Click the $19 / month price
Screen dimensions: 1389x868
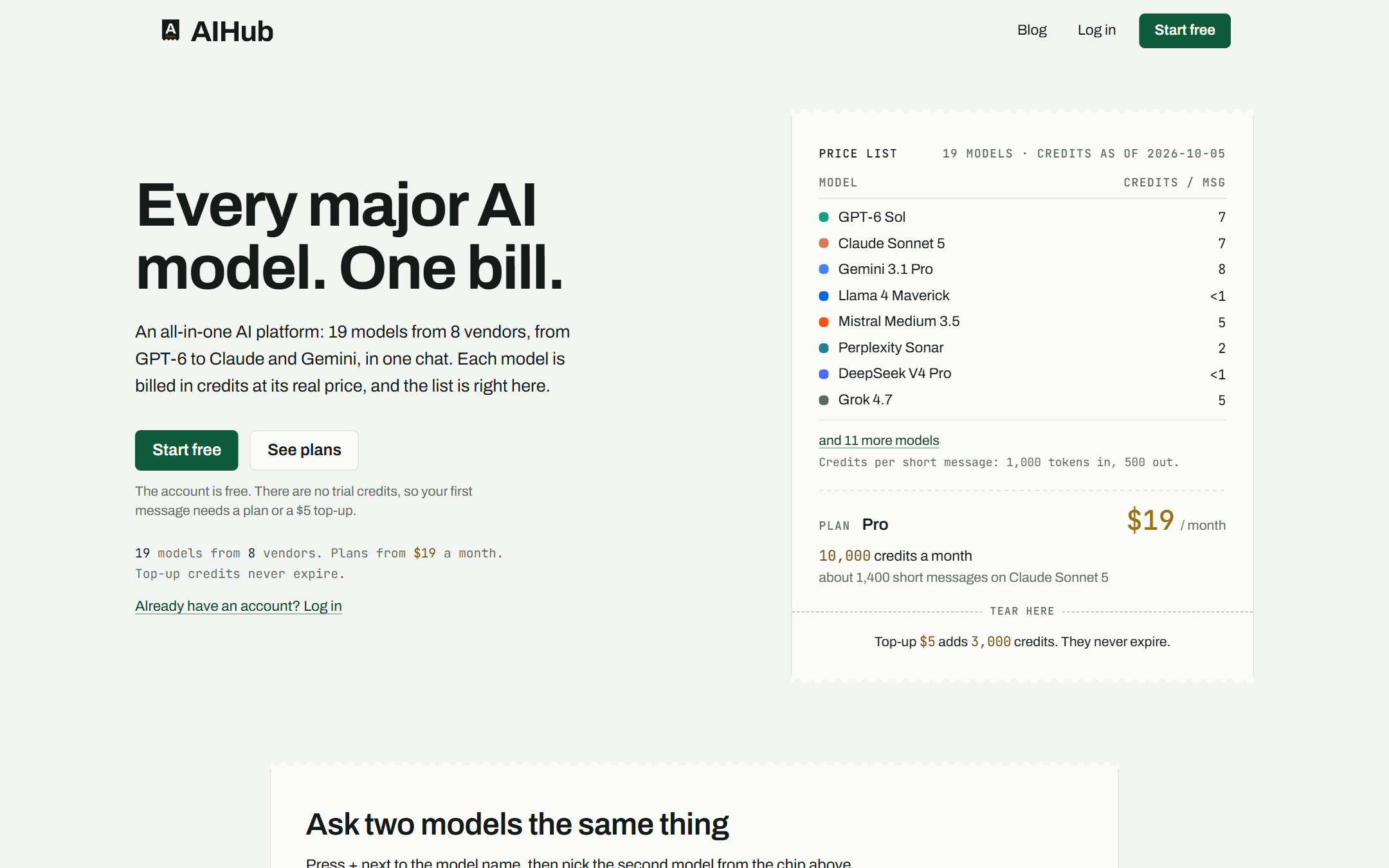coord(1176,521)
